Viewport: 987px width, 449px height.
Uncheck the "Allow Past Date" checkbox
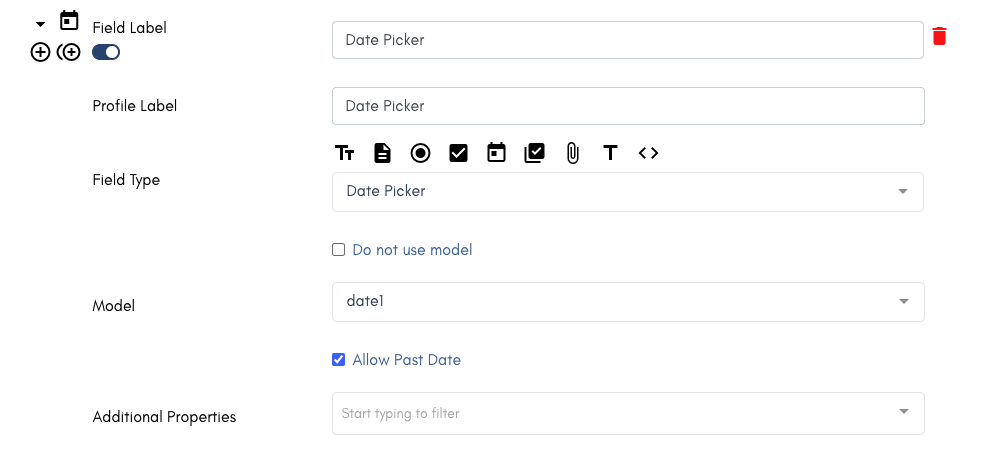(x=339, y=360)
